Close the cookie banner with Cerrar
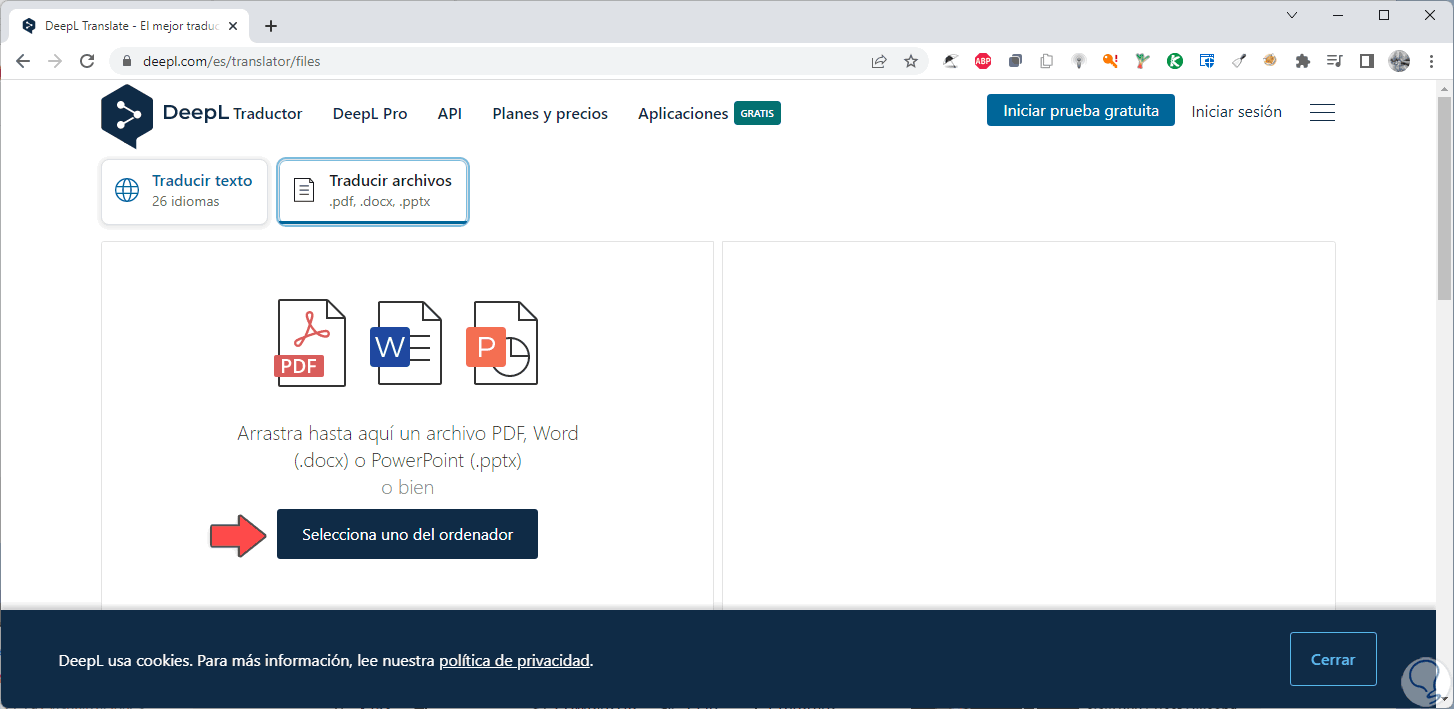The image size is (1454, 709). click(x=1333, y=659)
